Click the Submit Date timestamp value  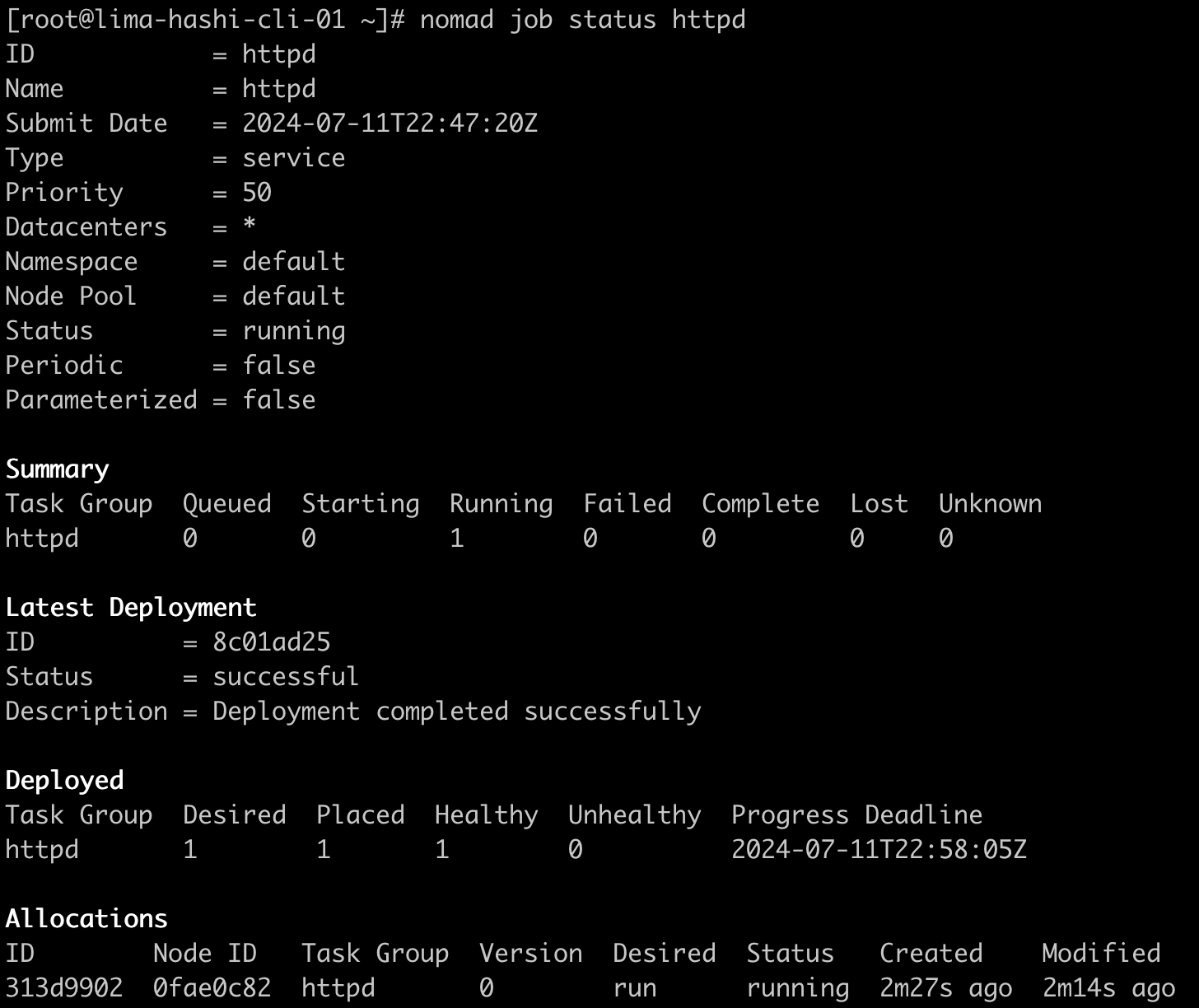tap(390, 124)
